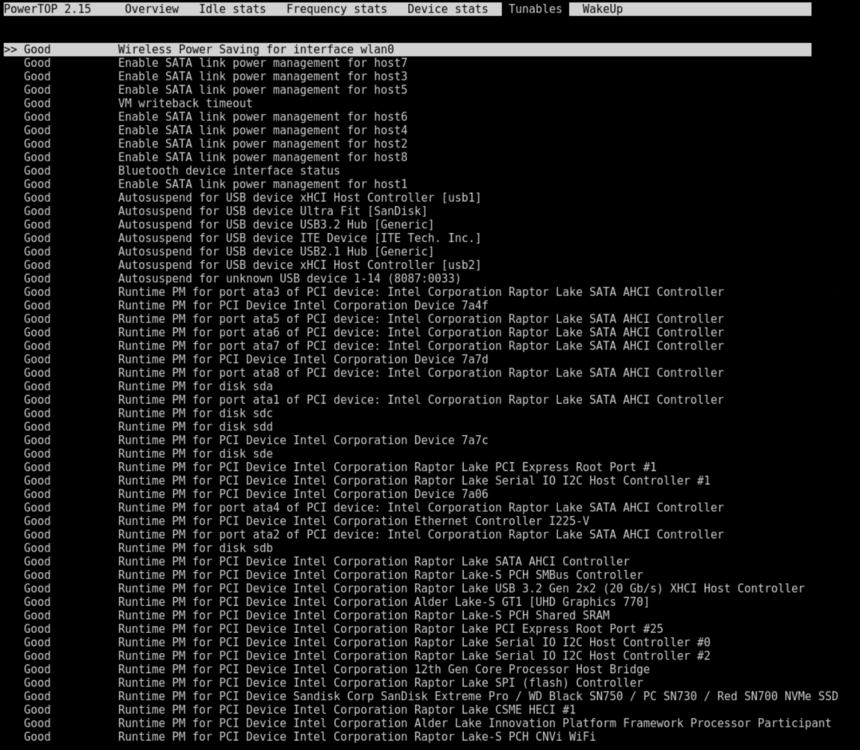
Task: Click the PowerTOP 2.15 title text
Action: [47, 9]
